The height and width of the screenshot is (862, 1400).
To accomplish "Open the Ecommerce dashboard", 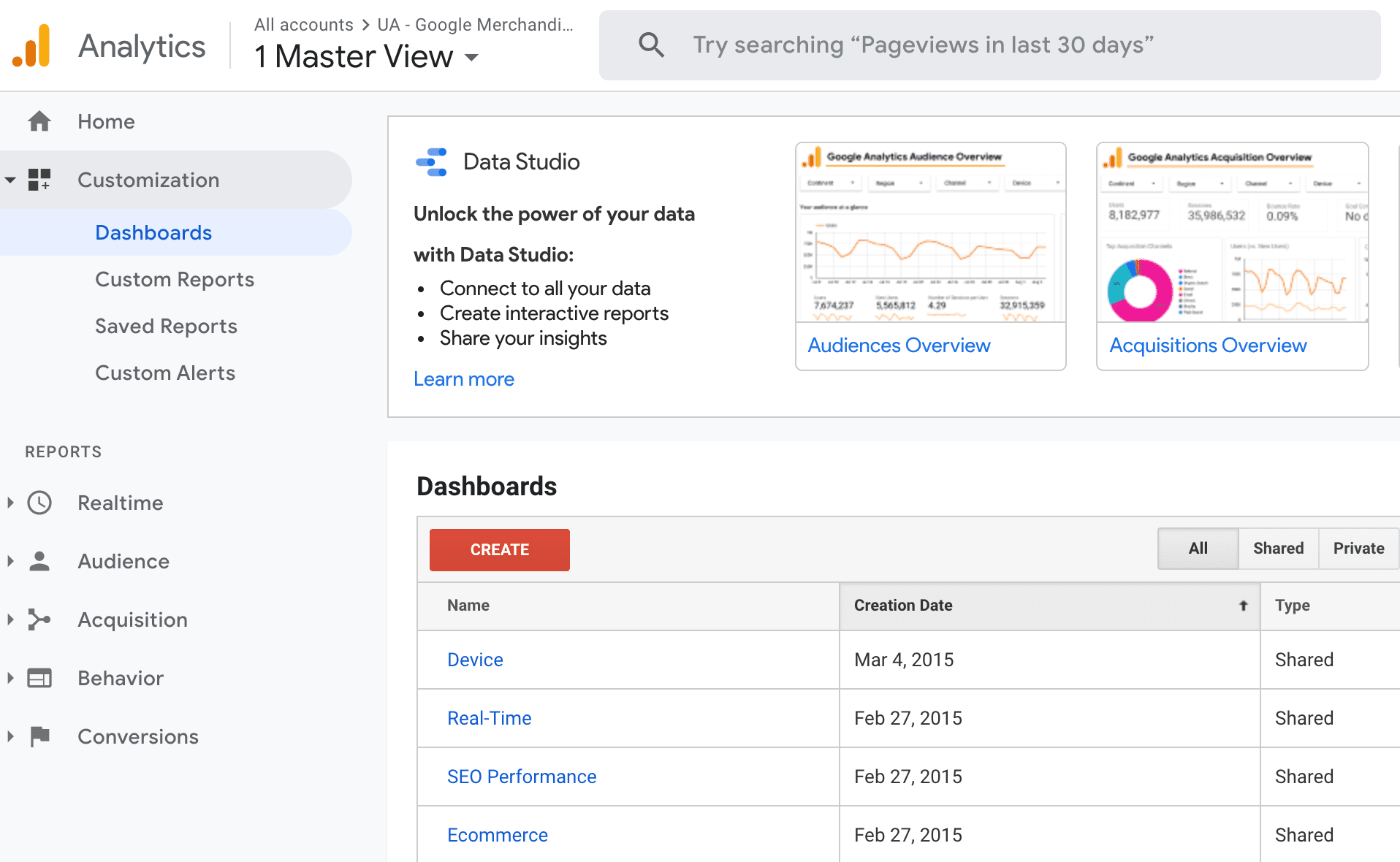I will (498, 835).
